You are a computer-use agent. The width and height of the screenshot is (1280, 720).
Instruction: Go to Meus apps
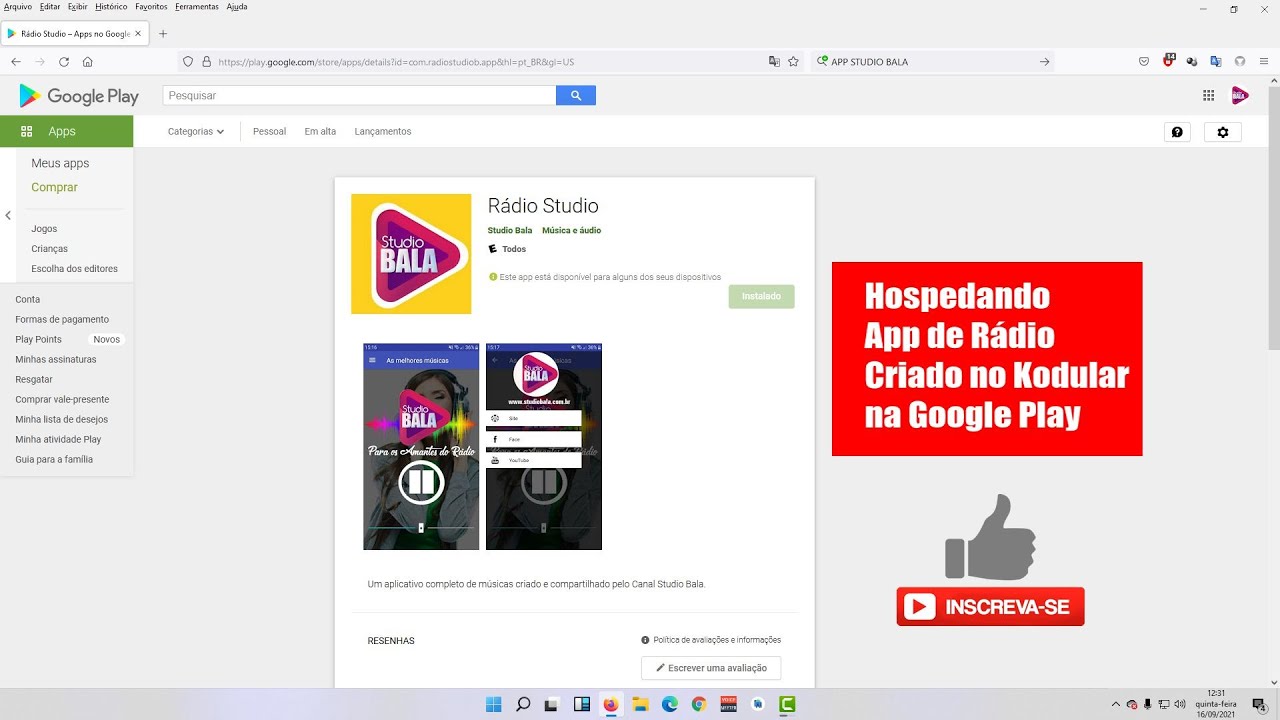(x=60, y=163)
